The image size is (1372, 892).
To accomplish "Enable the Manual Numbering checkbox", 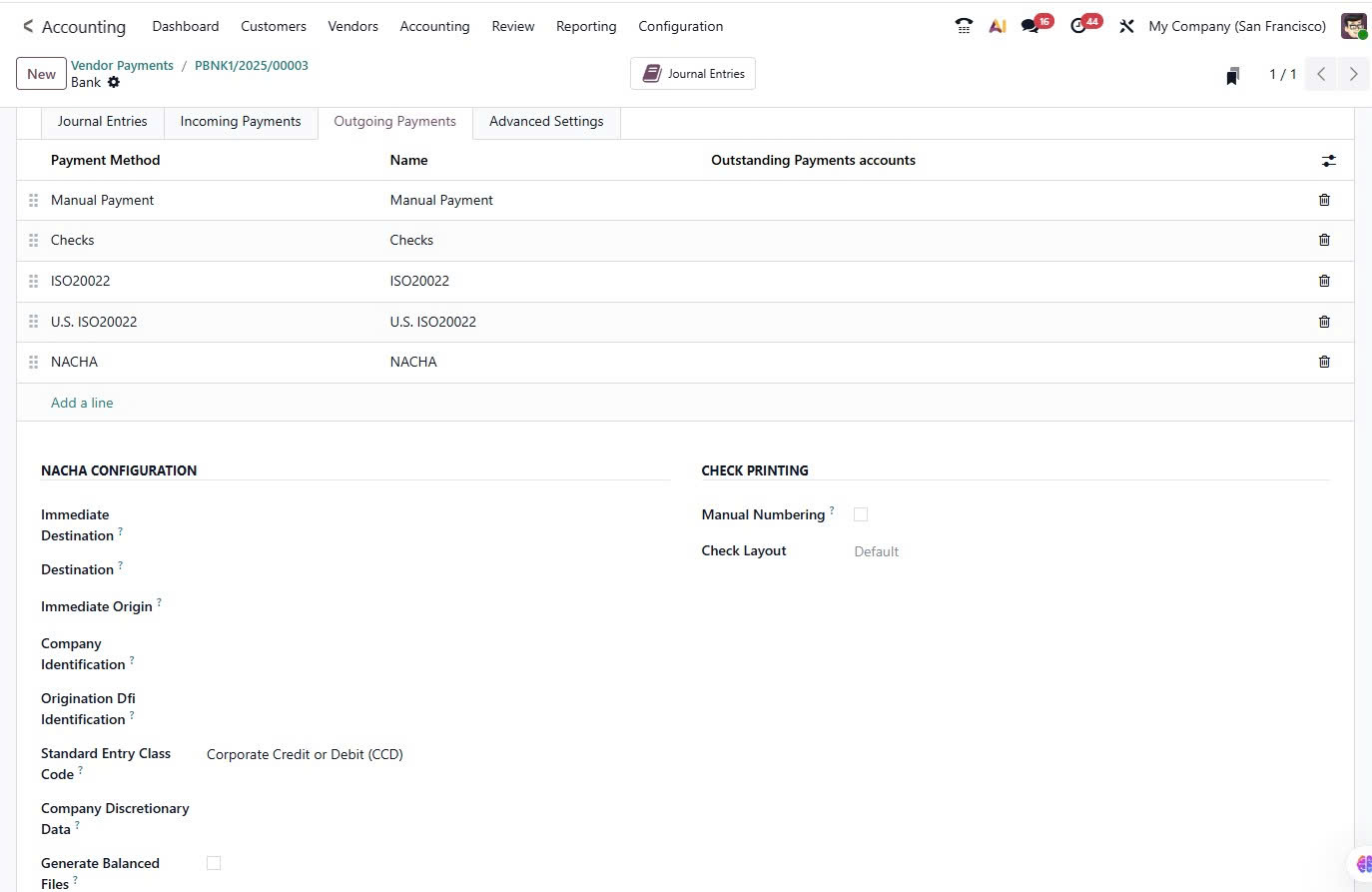I will tap(861, 514).
